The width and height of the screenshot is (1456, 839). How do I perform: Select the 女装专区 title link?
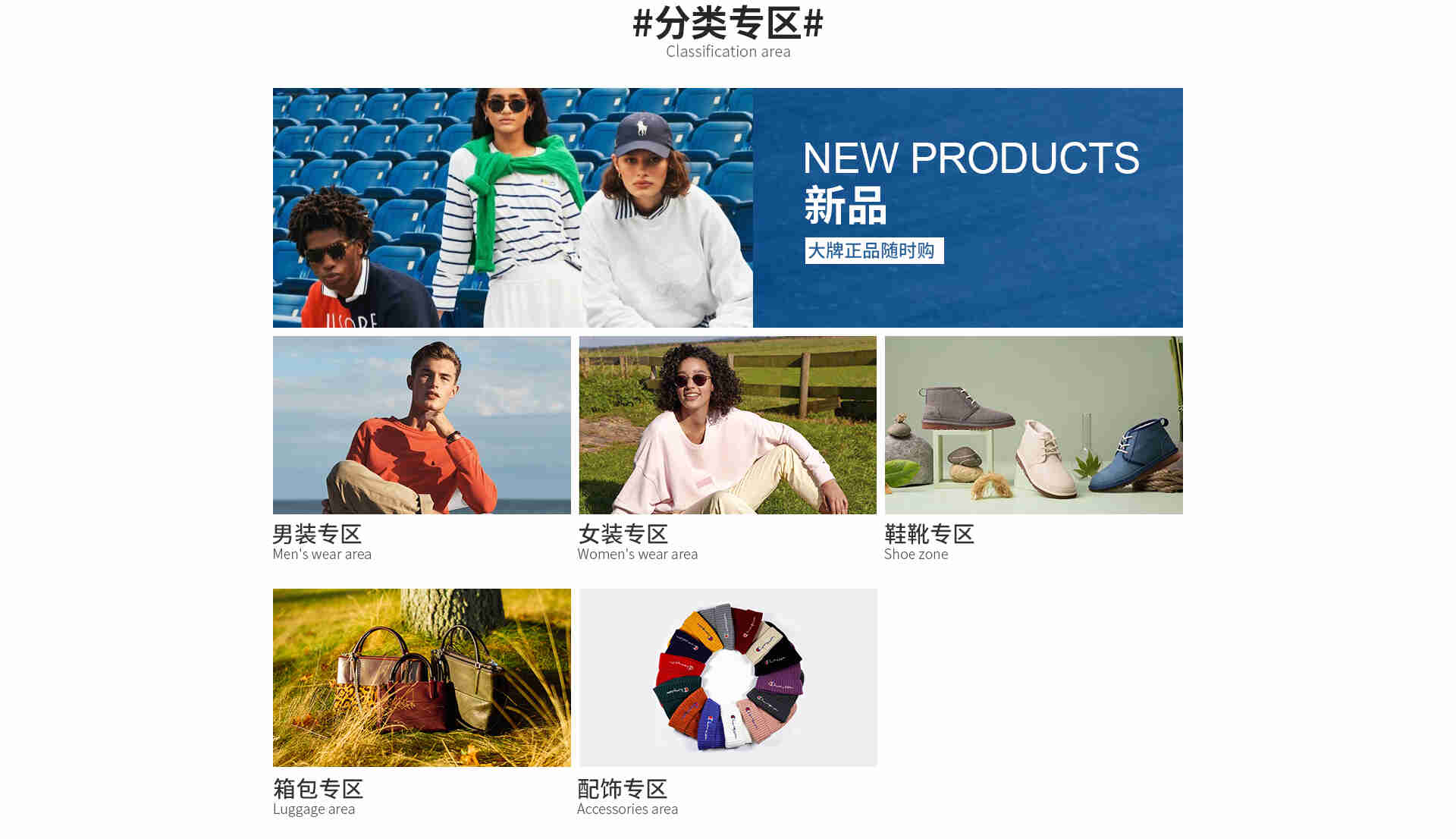(623, 534)
